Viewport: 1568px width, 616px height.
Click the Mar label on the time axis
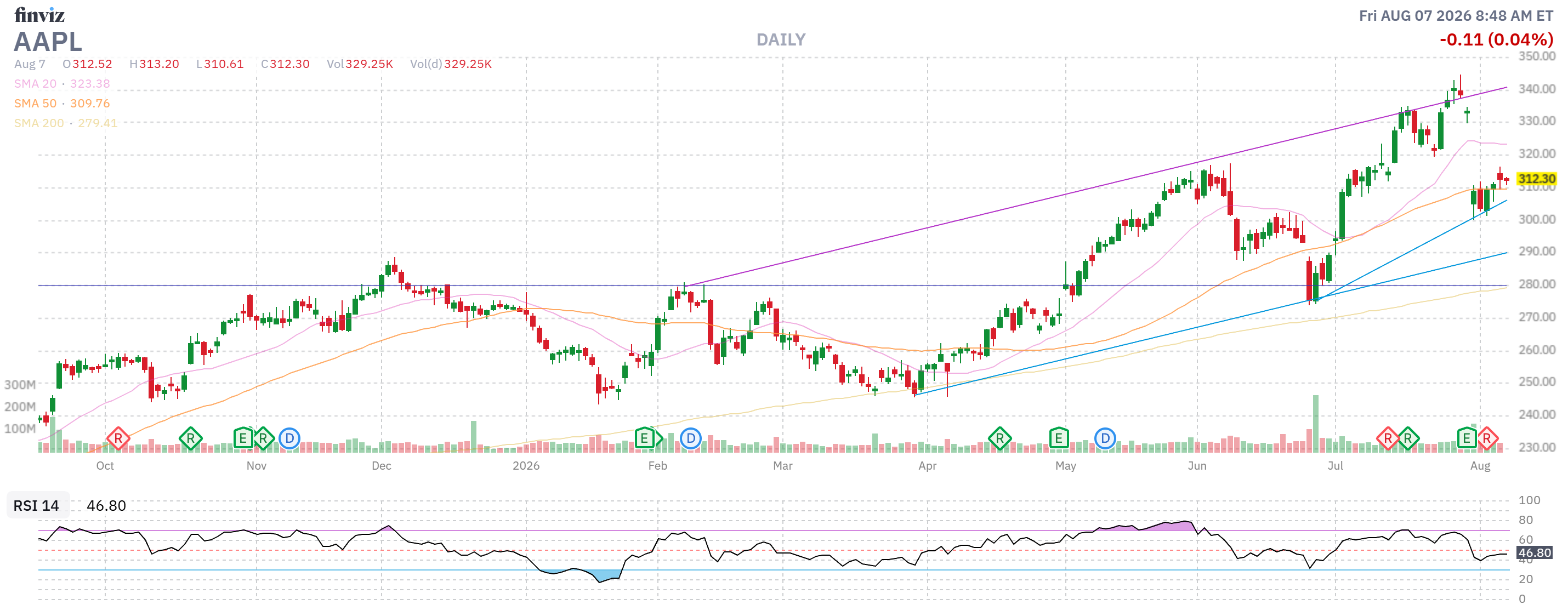point(783,466)
